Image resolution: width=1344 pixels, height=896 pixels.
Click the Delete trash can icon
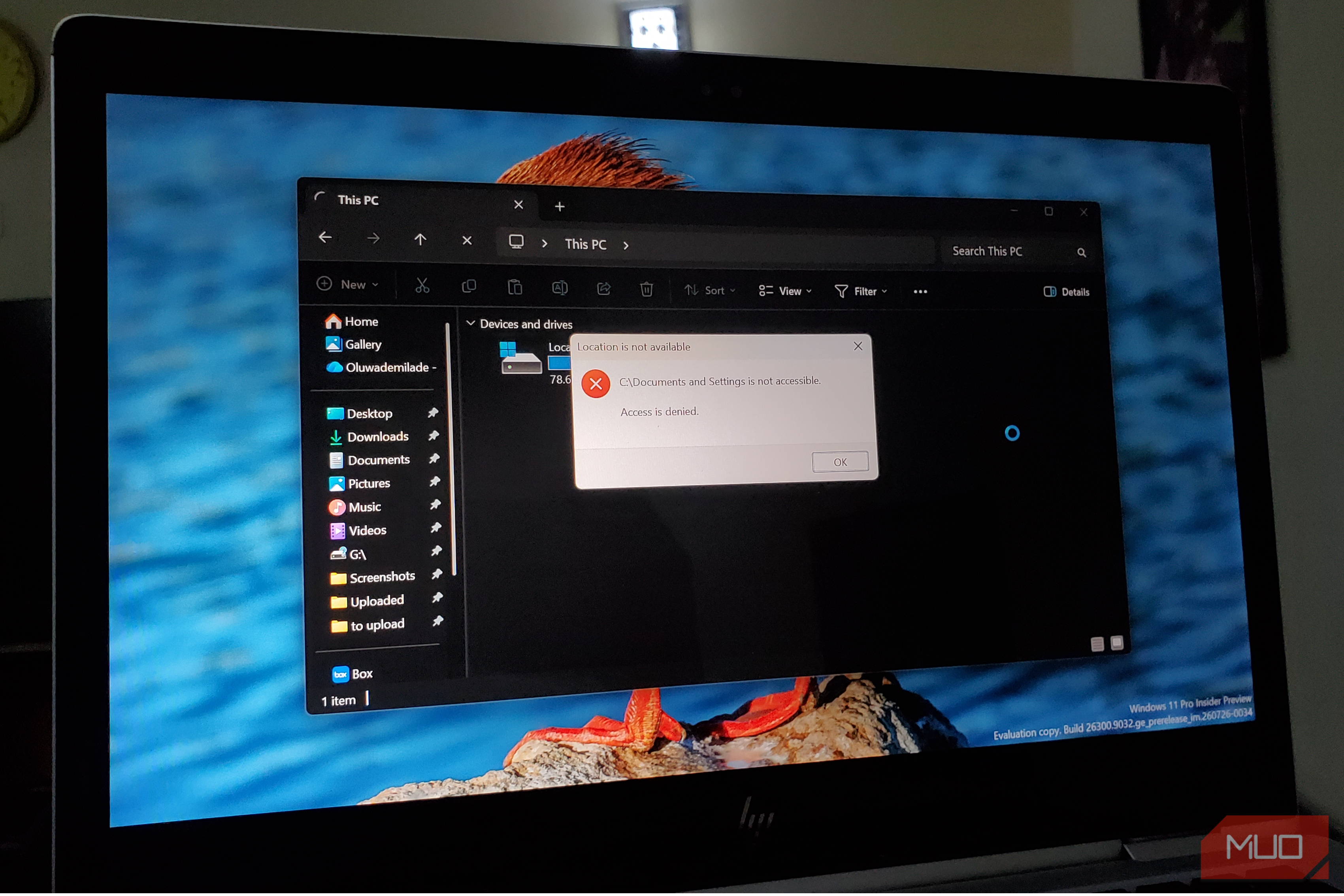click(646, 290)
